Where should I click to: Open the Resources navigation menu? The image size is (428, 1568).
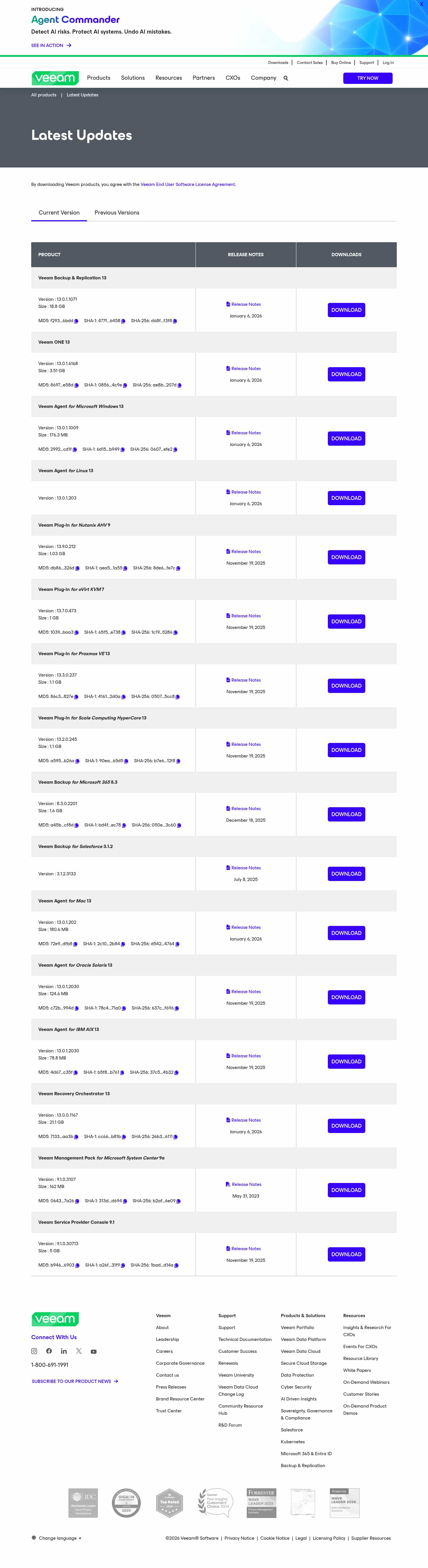(x=169, y=78)
